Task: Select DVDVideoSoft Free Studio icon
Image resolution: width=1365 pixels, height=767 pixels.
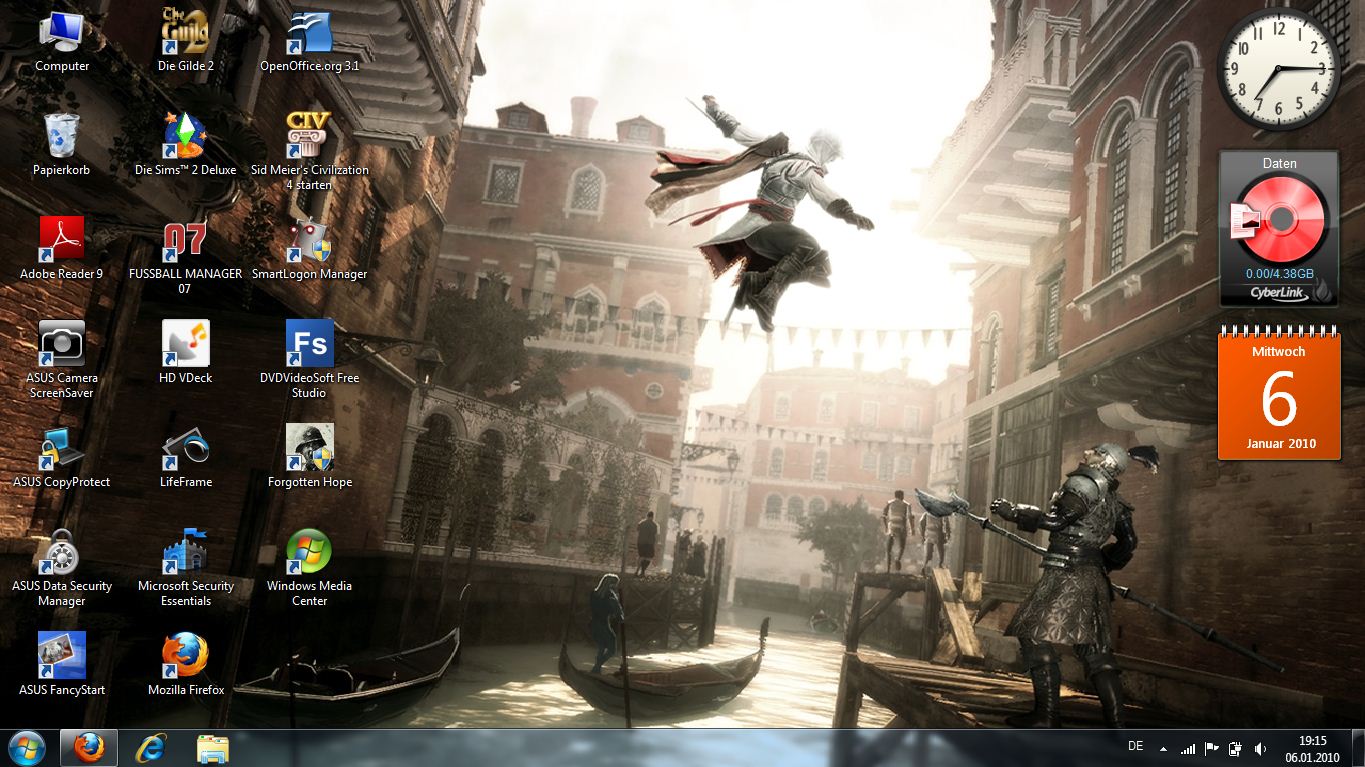Action: 310,360
